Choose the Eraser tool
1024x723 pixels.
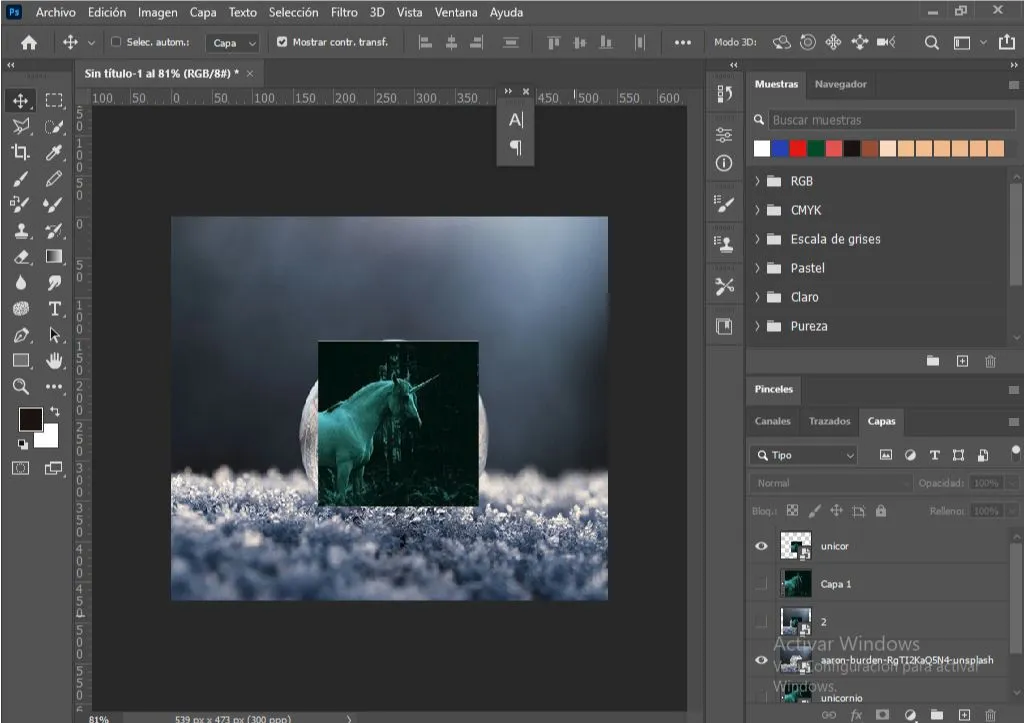coord(20,256)
